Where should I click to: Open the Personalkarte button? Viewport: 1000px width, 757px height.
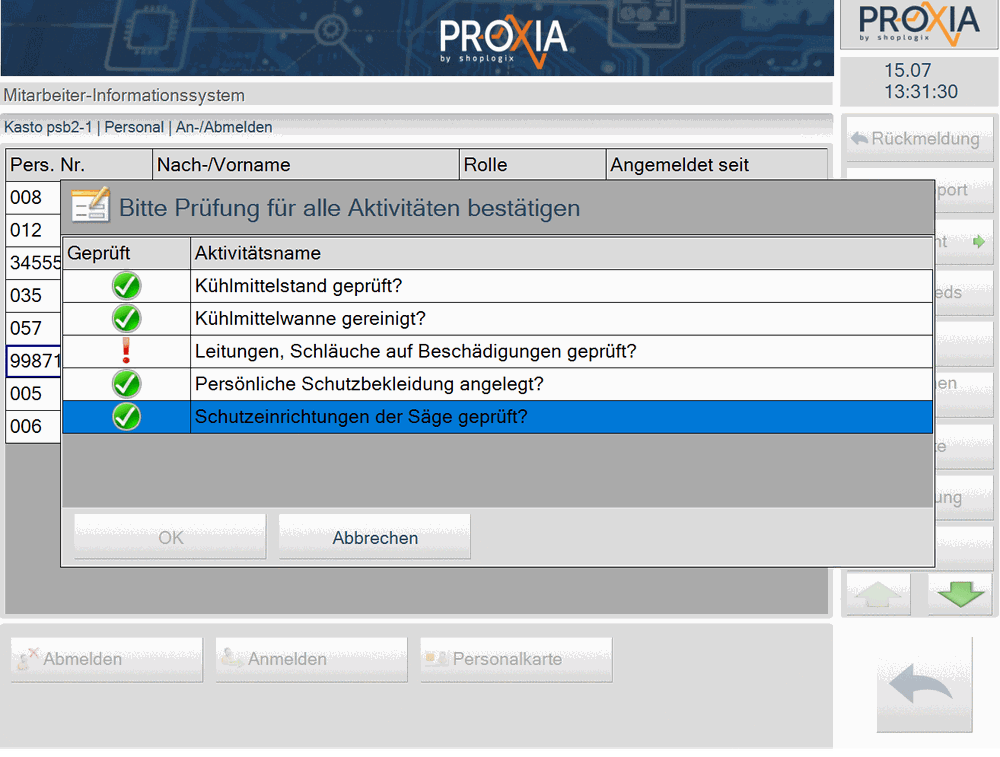tap(517, 659)
